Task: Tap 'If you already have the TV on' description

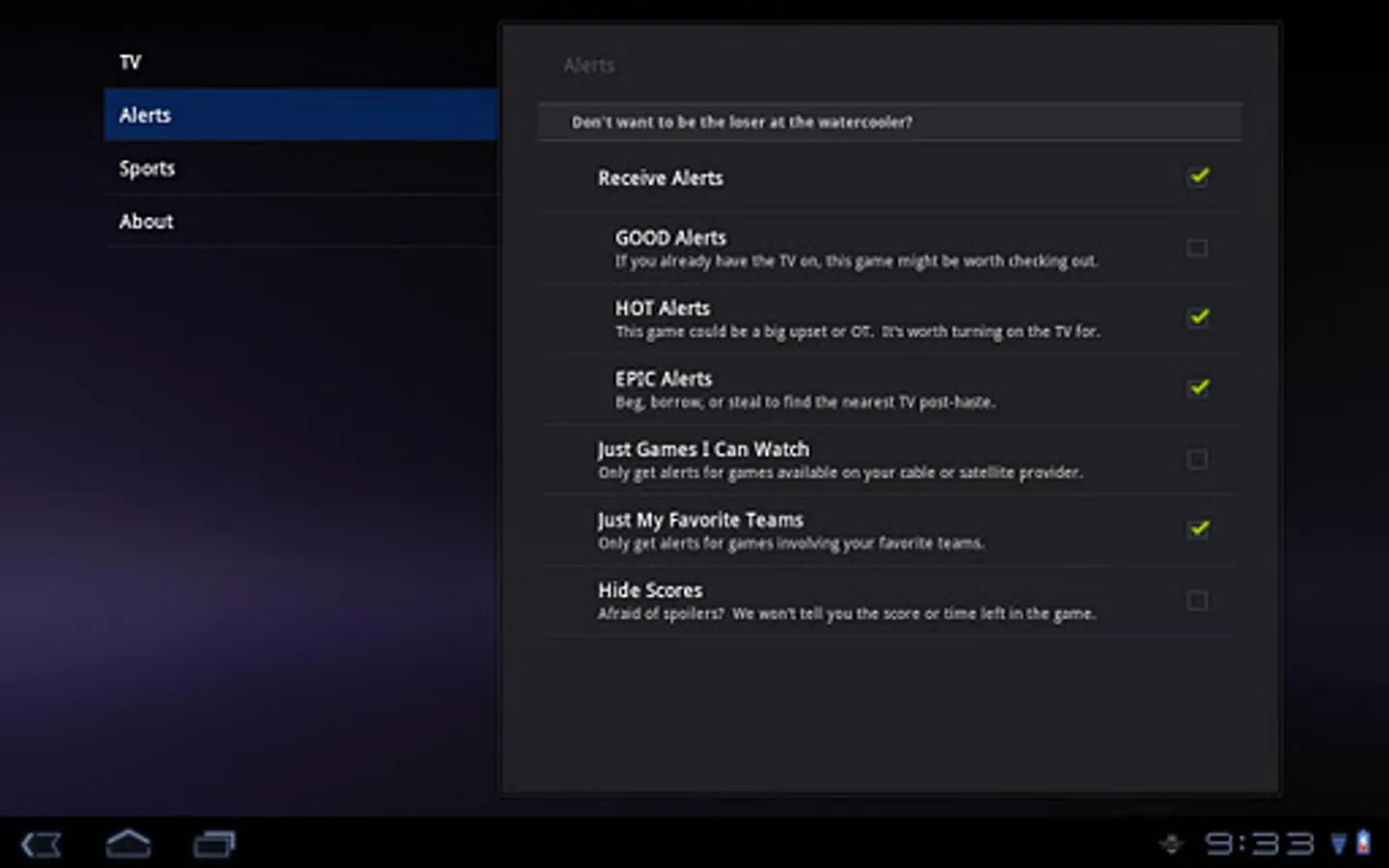Action: click(x=857, y=261)
